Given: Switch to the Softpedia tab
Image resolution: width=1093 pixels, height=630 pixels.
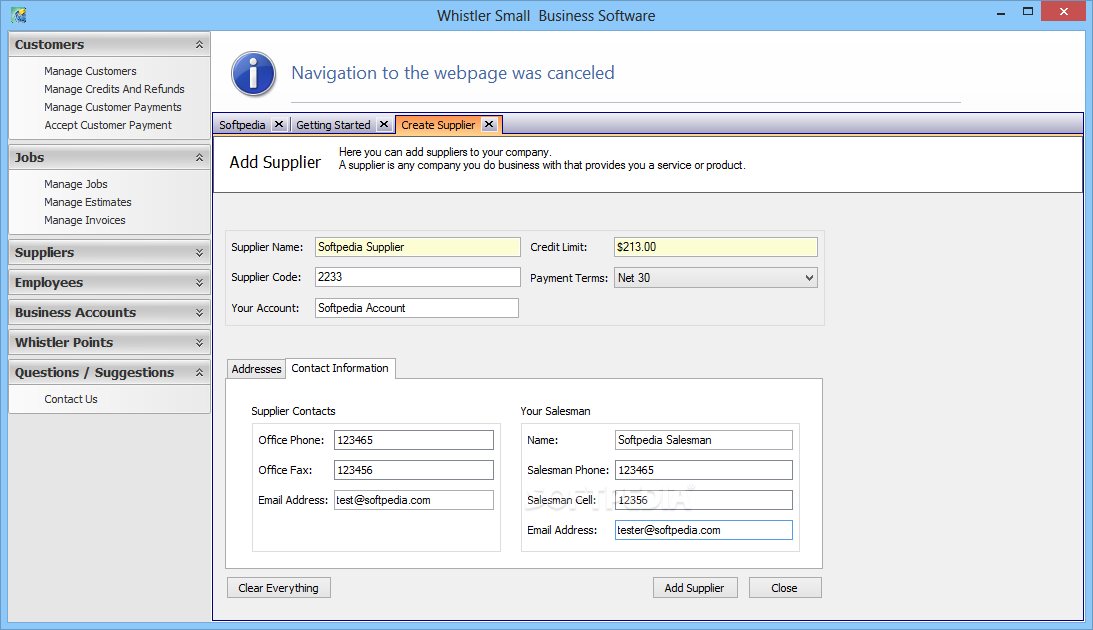Looking at the screenshot, I should (x=242, y=125).
